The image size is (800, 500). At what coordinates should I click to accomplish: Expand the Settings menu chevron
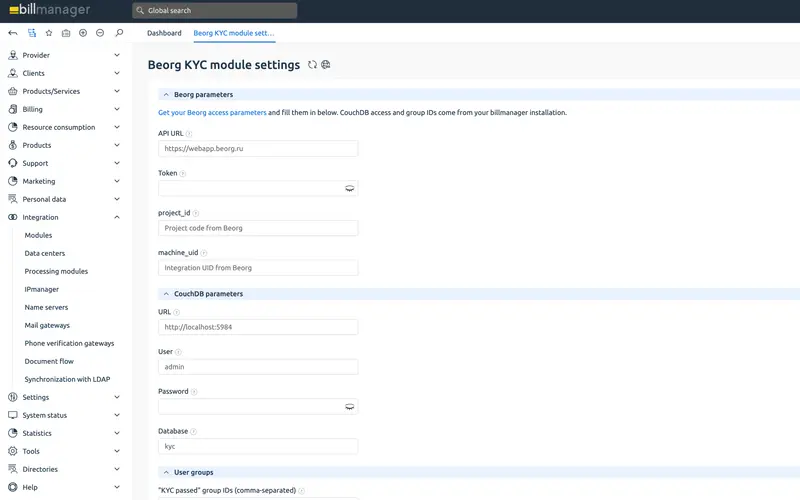tap(117, 397)
